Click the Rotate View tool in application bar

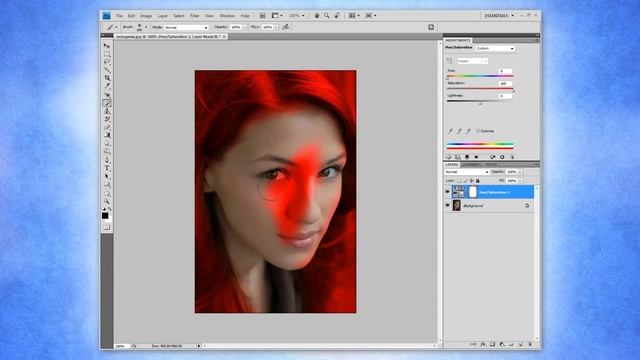pos(337,16)
